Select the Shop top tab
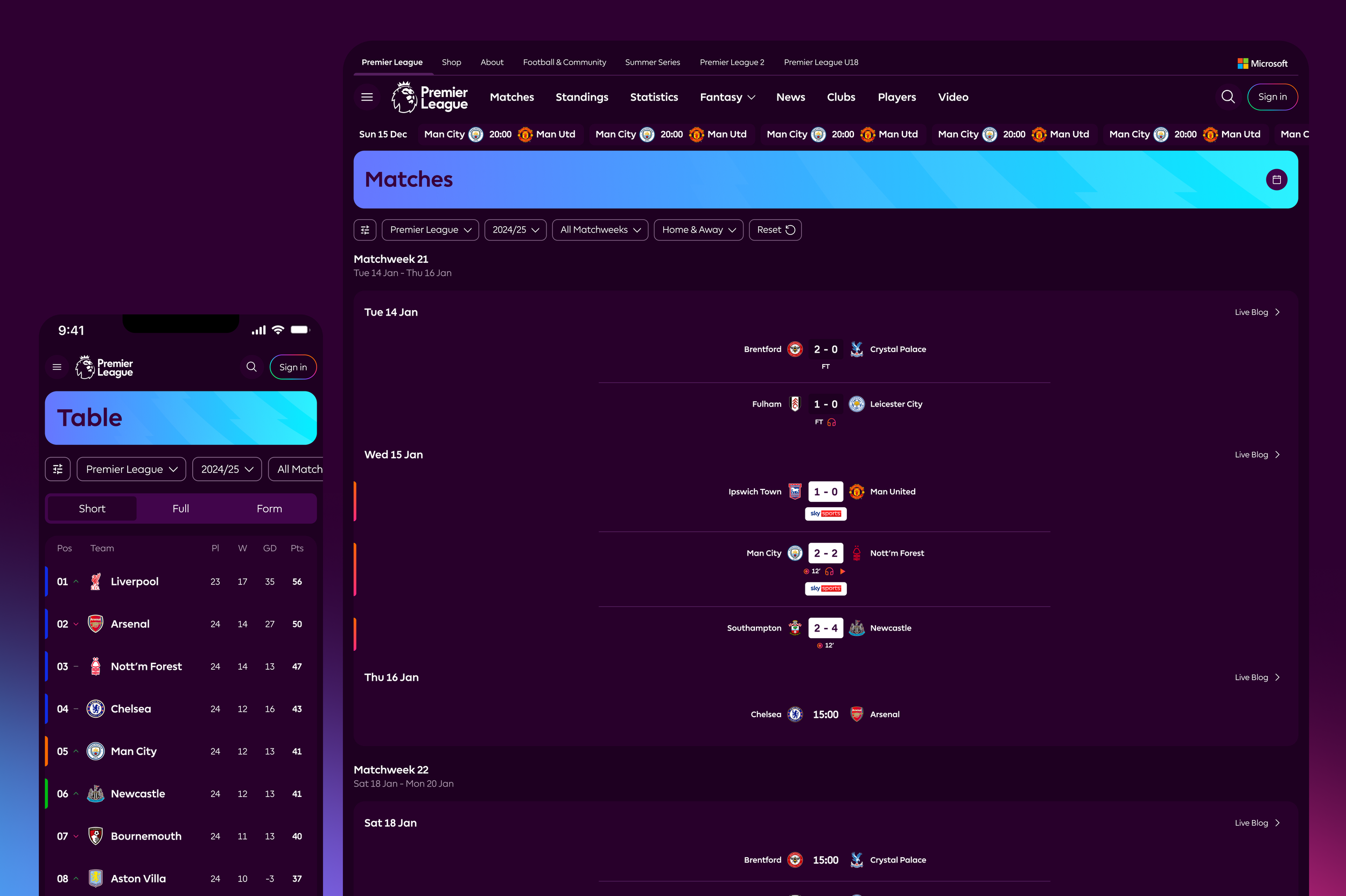The height and width of the screenshot is (896, 1346). tap(451, 62)
